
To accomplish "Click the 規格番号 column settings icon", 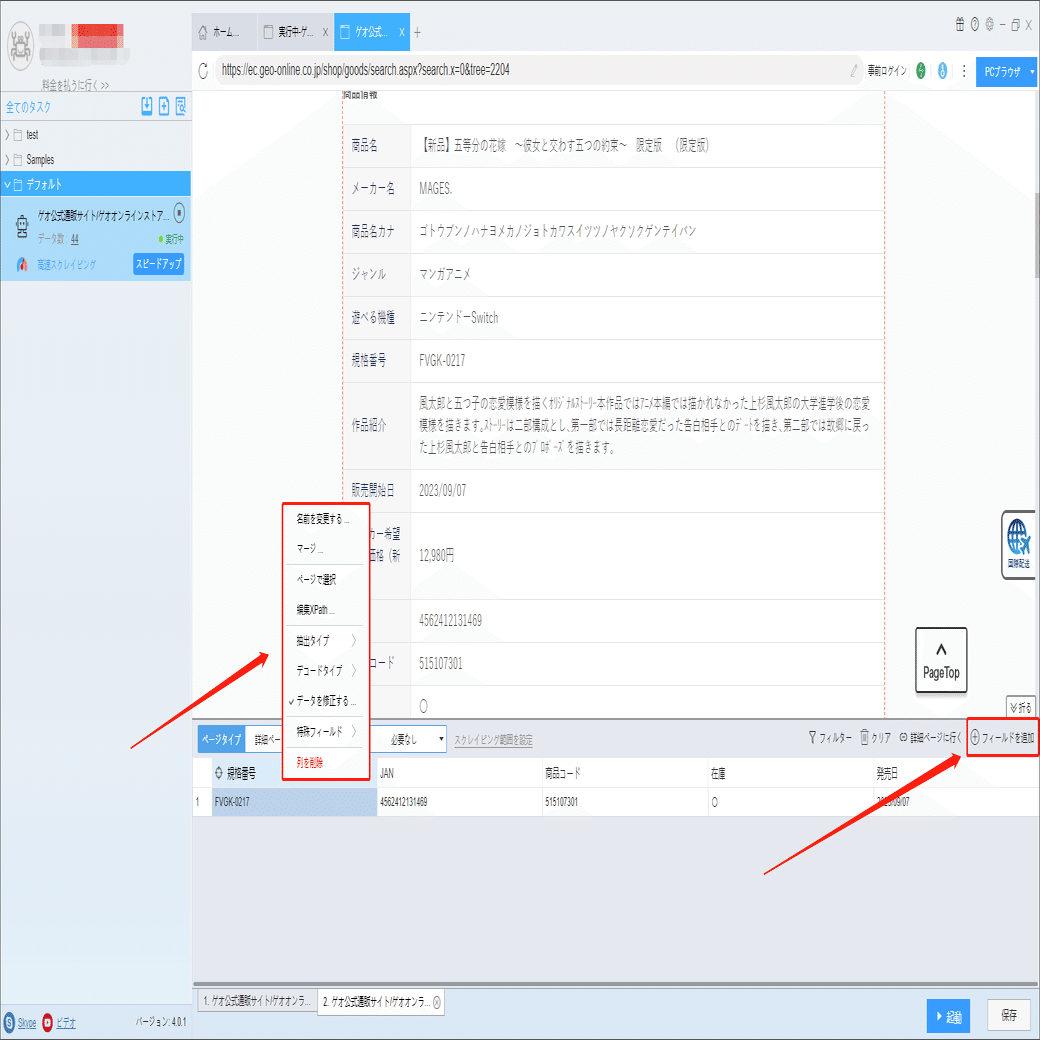I will tap(219, 773).
